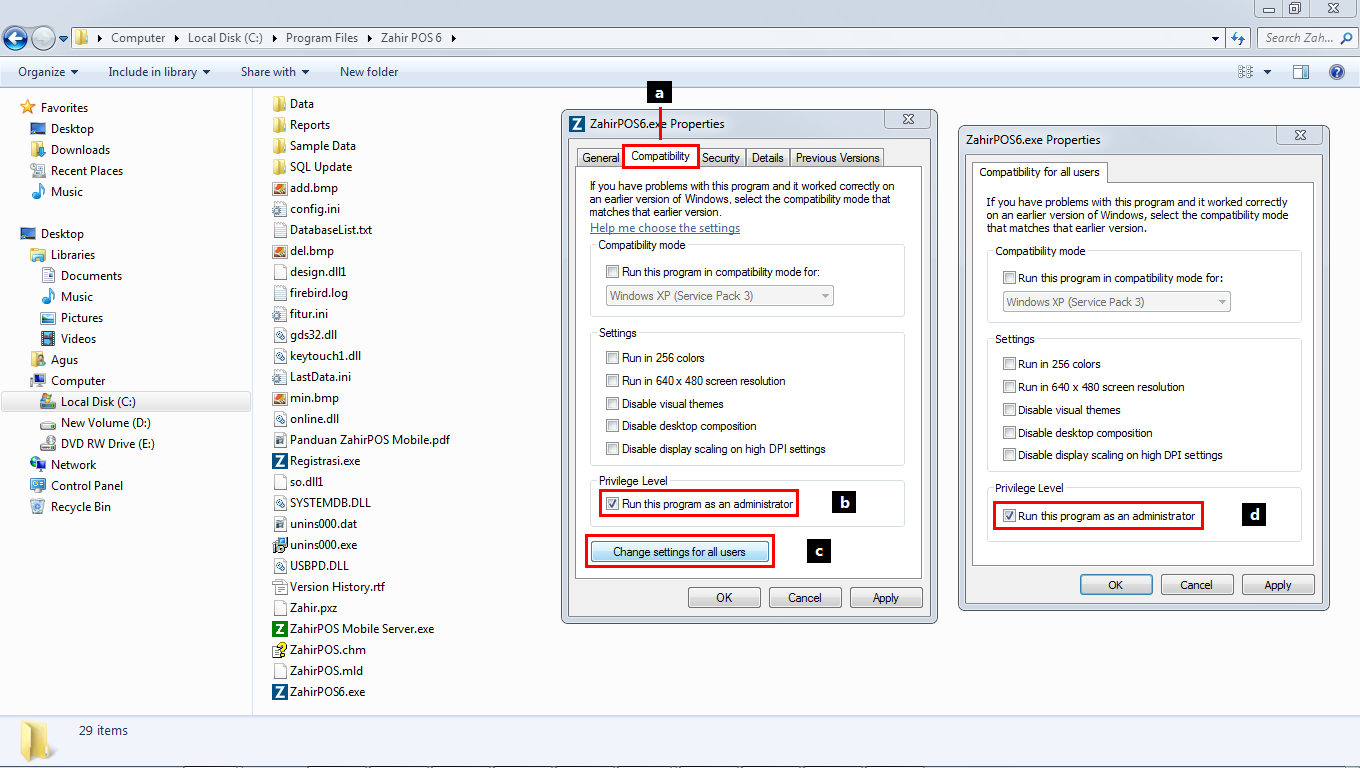Switch to the Security tab

[721, 158]
